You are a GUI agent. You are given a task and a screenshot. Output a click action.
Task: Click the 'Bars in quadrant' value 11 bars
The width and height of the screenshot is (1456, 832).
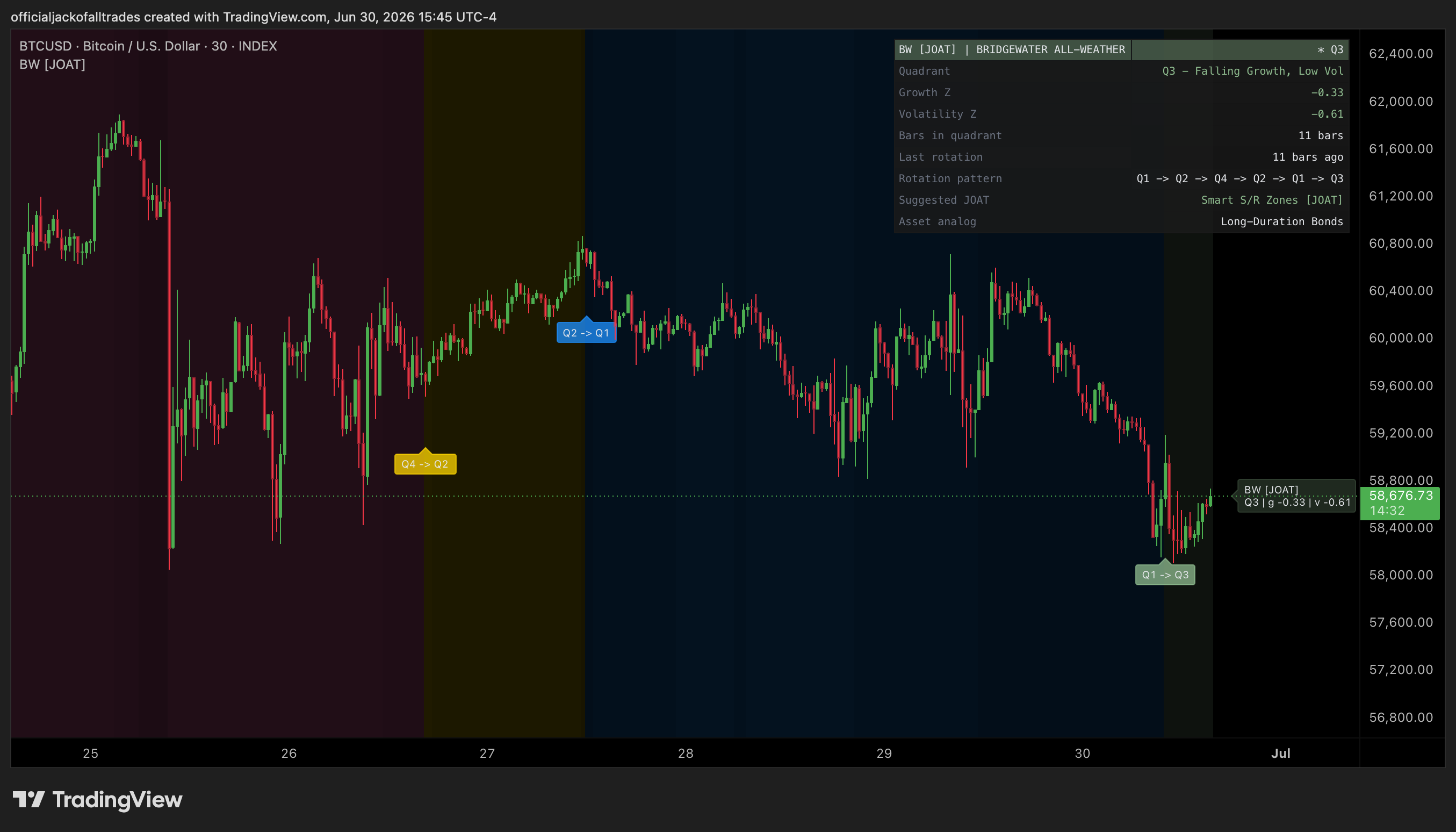coord(1320,135)
